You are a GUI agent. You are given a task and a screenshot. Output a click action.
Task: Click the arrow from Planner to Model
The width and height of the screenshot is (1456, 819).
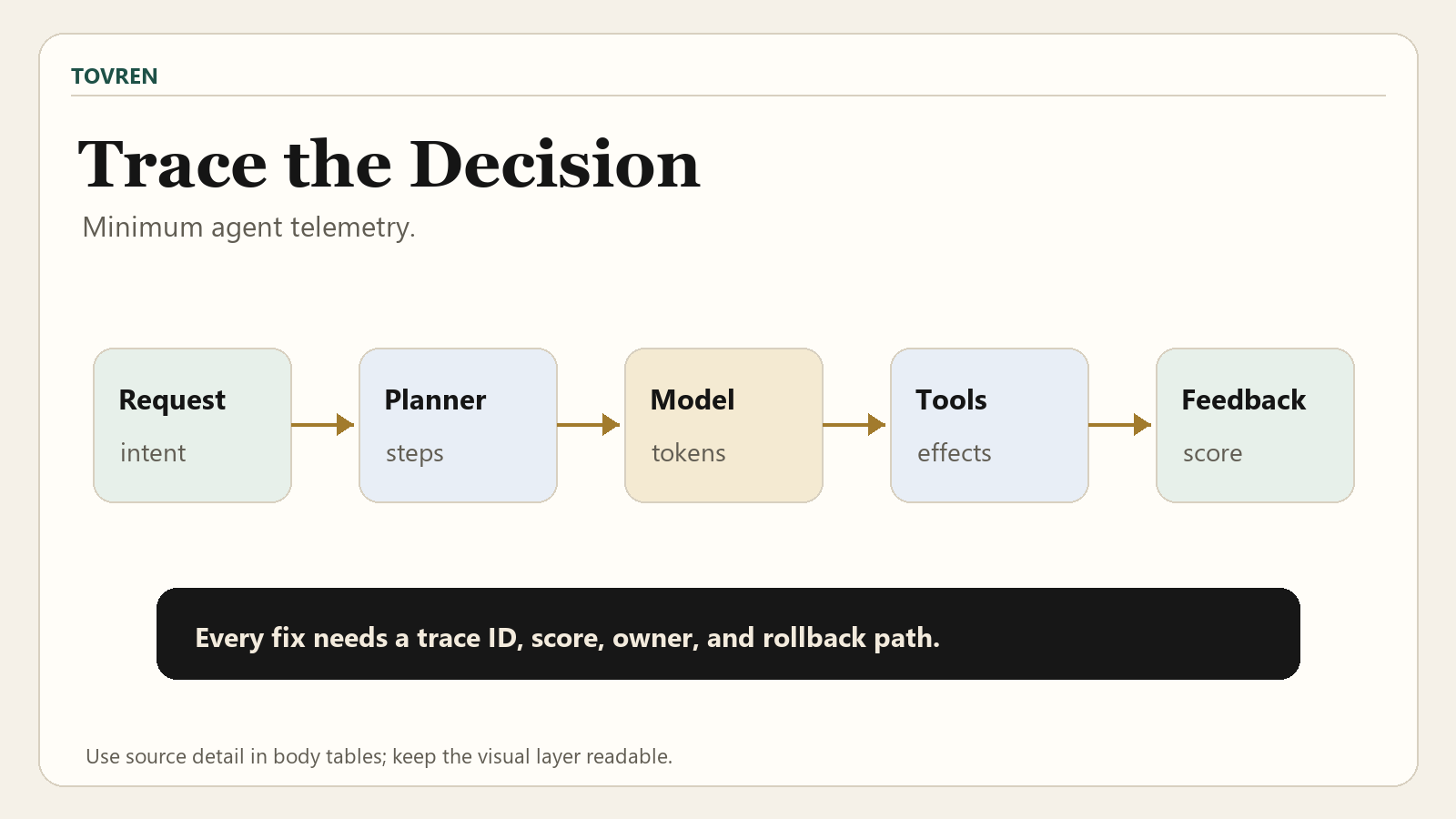(x=589, y=424)
